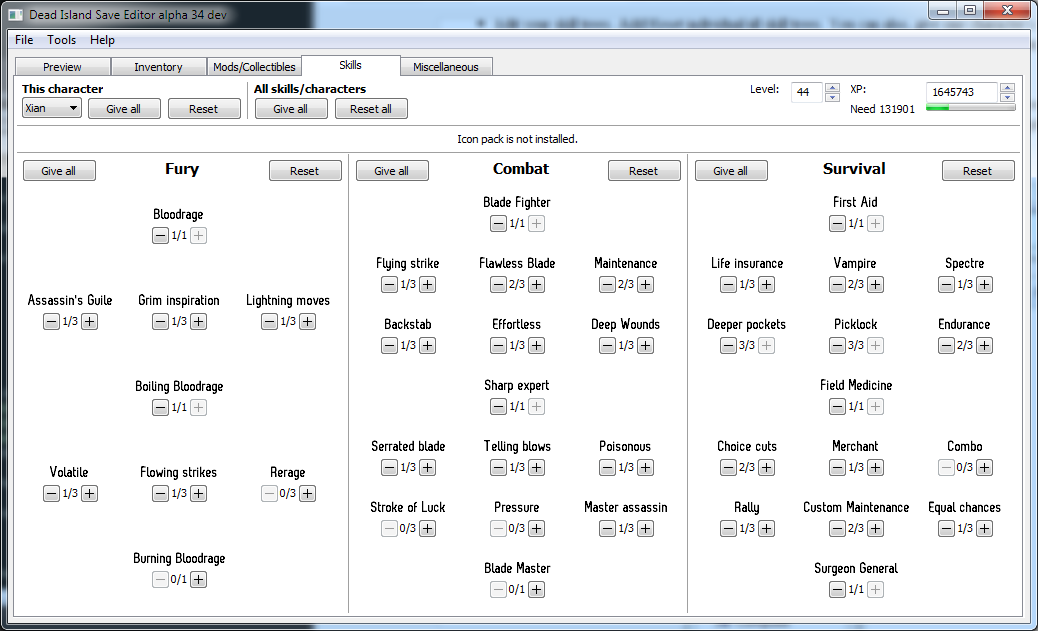The height and width of the screenshot is (631, 1038).
Task: Increase Lightning moves skill level
Action: [308, 321]
